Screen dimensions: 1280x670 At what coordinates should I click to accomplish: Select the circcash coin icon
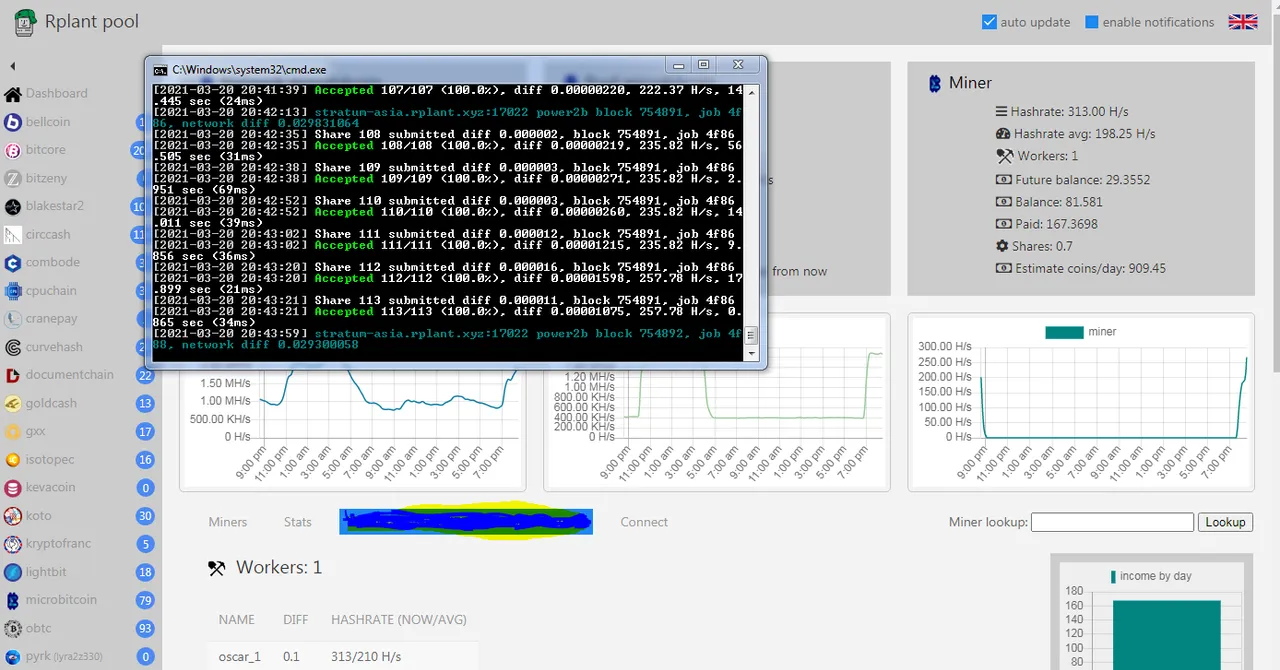click(13, 235)
